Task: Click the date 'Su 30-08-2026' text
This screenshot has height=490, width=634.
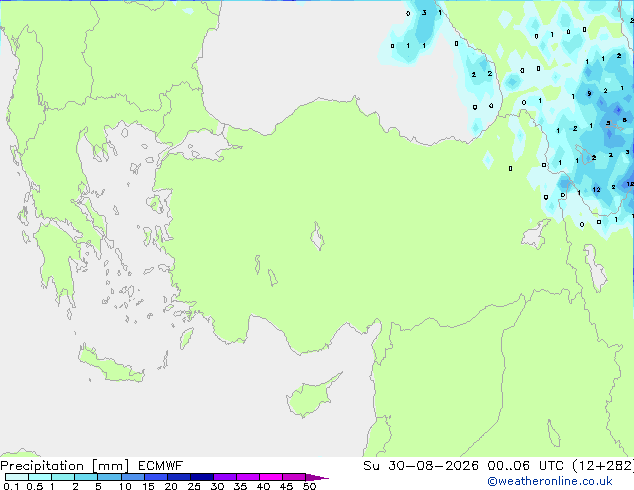Action: coord(421,466)
